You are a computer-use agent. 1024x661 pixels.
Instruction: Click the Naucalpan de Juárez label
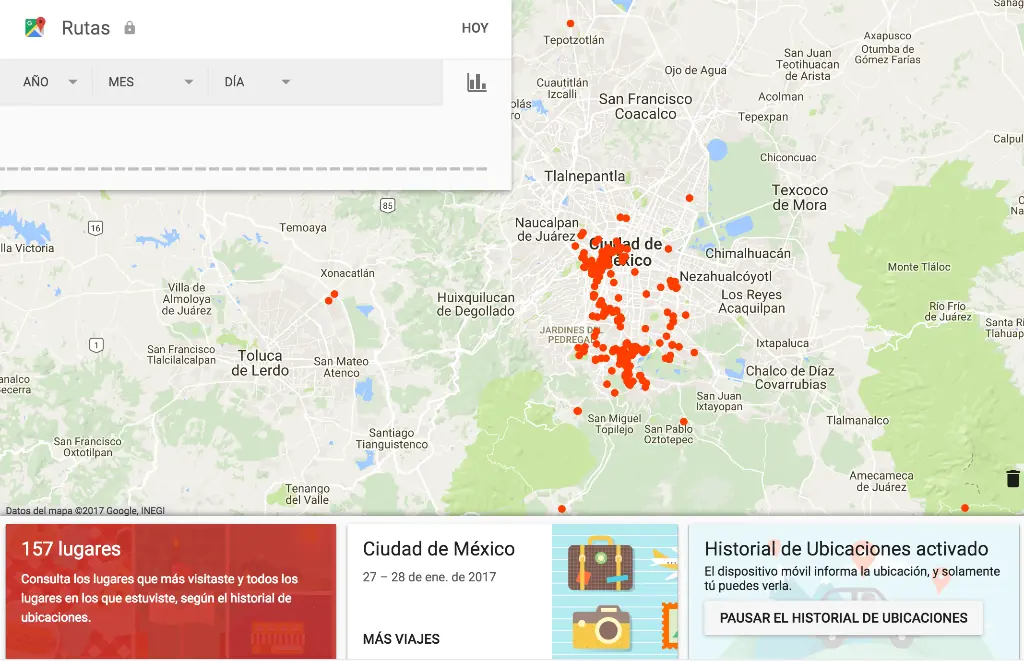pyautogui.click(x=547, y=229)
